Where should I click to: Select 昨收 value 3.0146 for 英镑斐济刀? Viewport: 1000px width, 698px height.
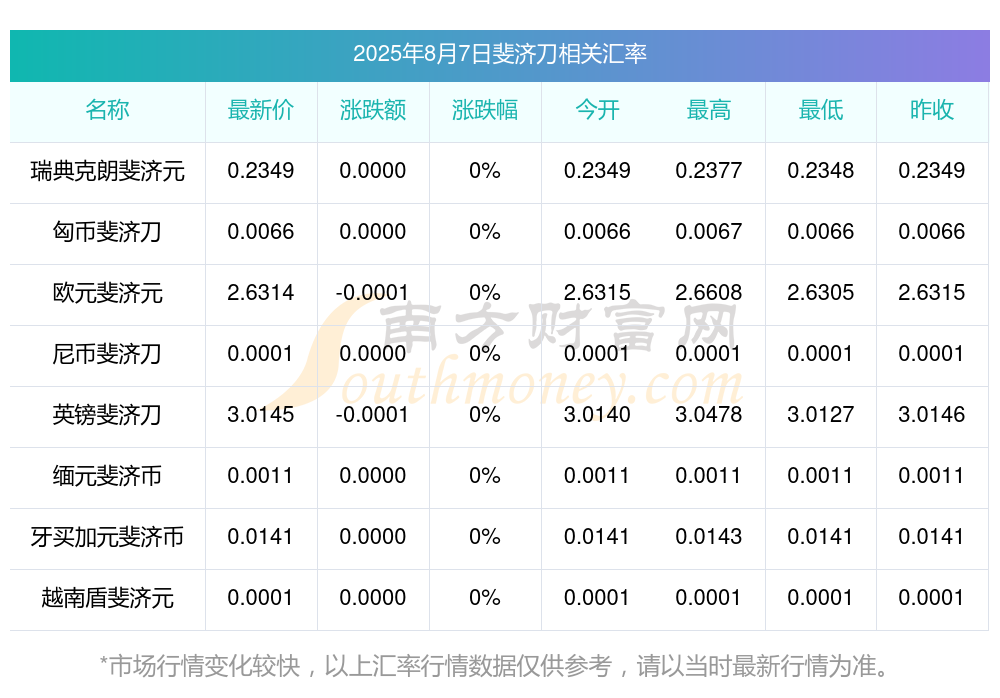[932, 414]
